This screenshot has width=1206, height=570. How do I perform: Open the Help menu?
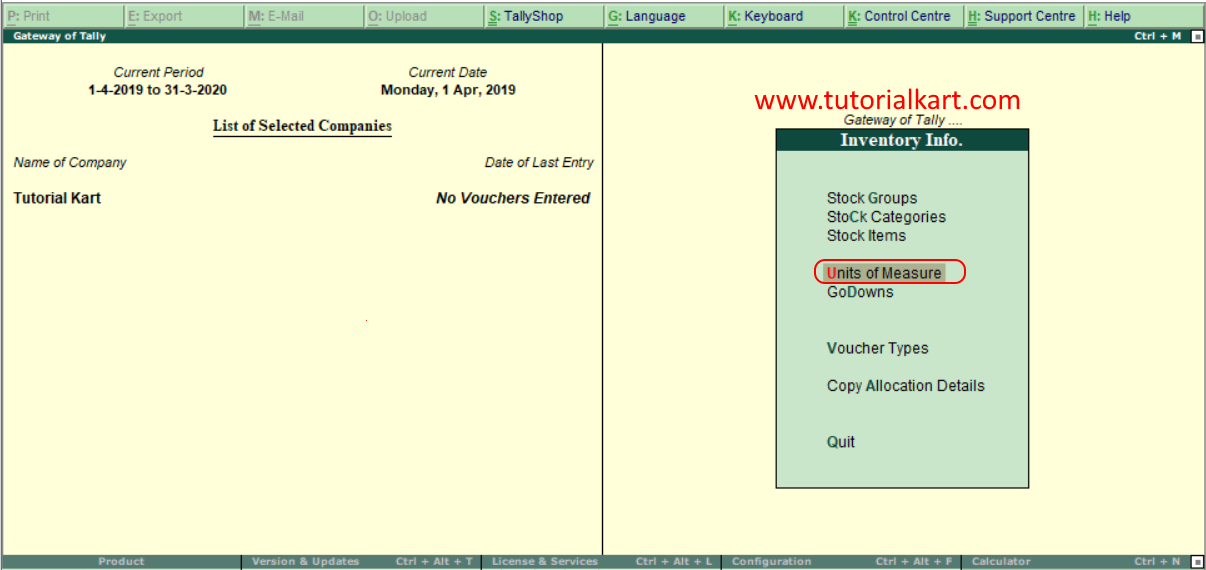[x=1145, y=16]
